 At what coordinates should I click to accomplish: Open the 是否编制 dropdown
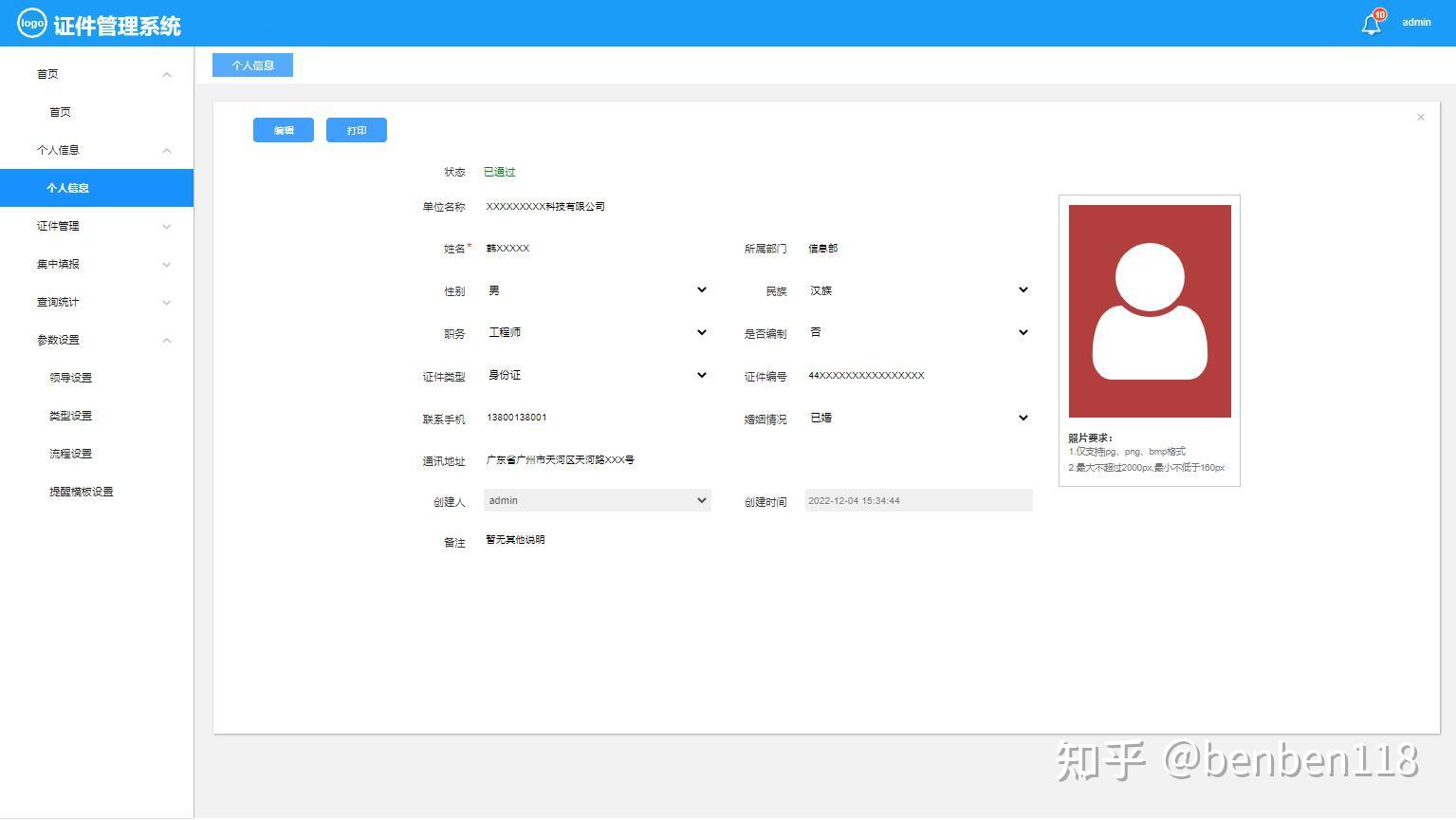(x=918, y=332)
